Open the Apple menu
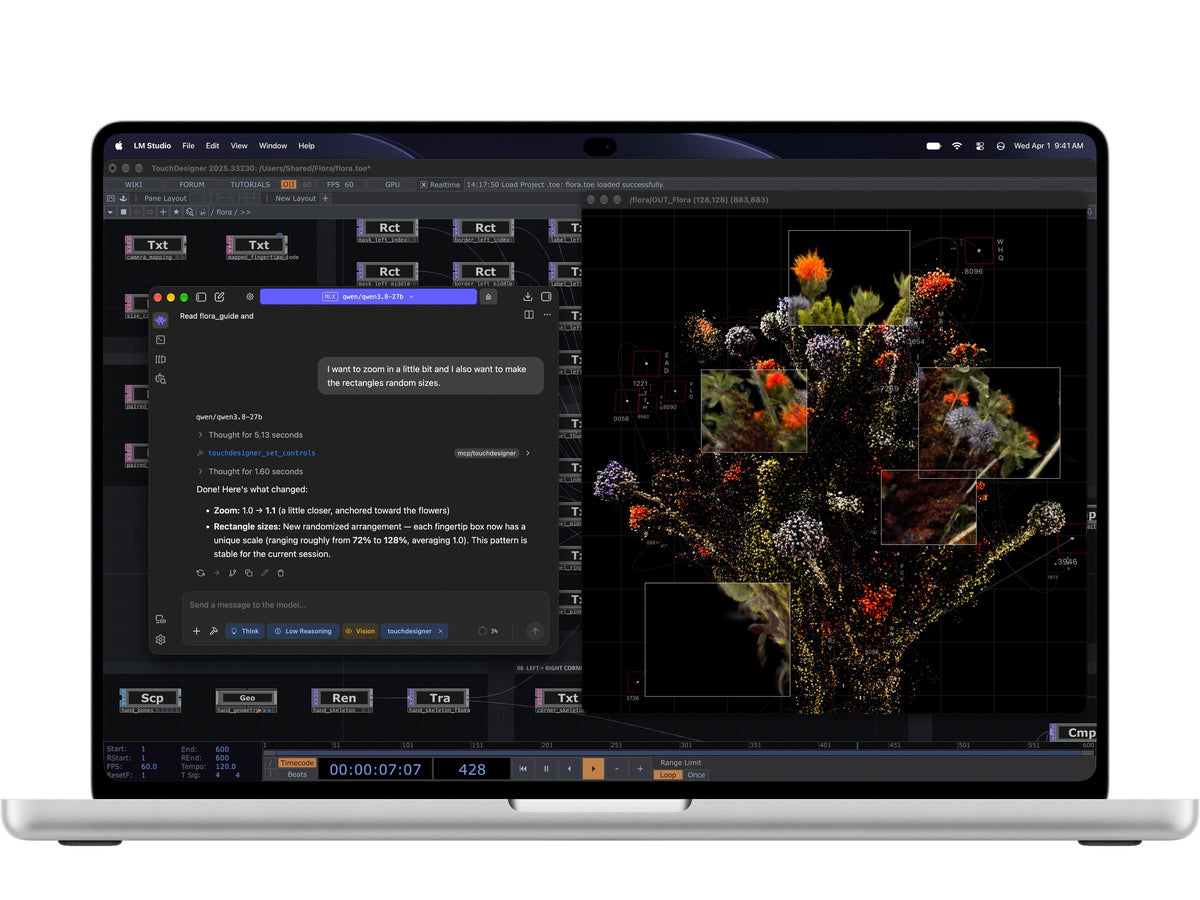This screenshot has width=1200, height=900. click(118, 146)
